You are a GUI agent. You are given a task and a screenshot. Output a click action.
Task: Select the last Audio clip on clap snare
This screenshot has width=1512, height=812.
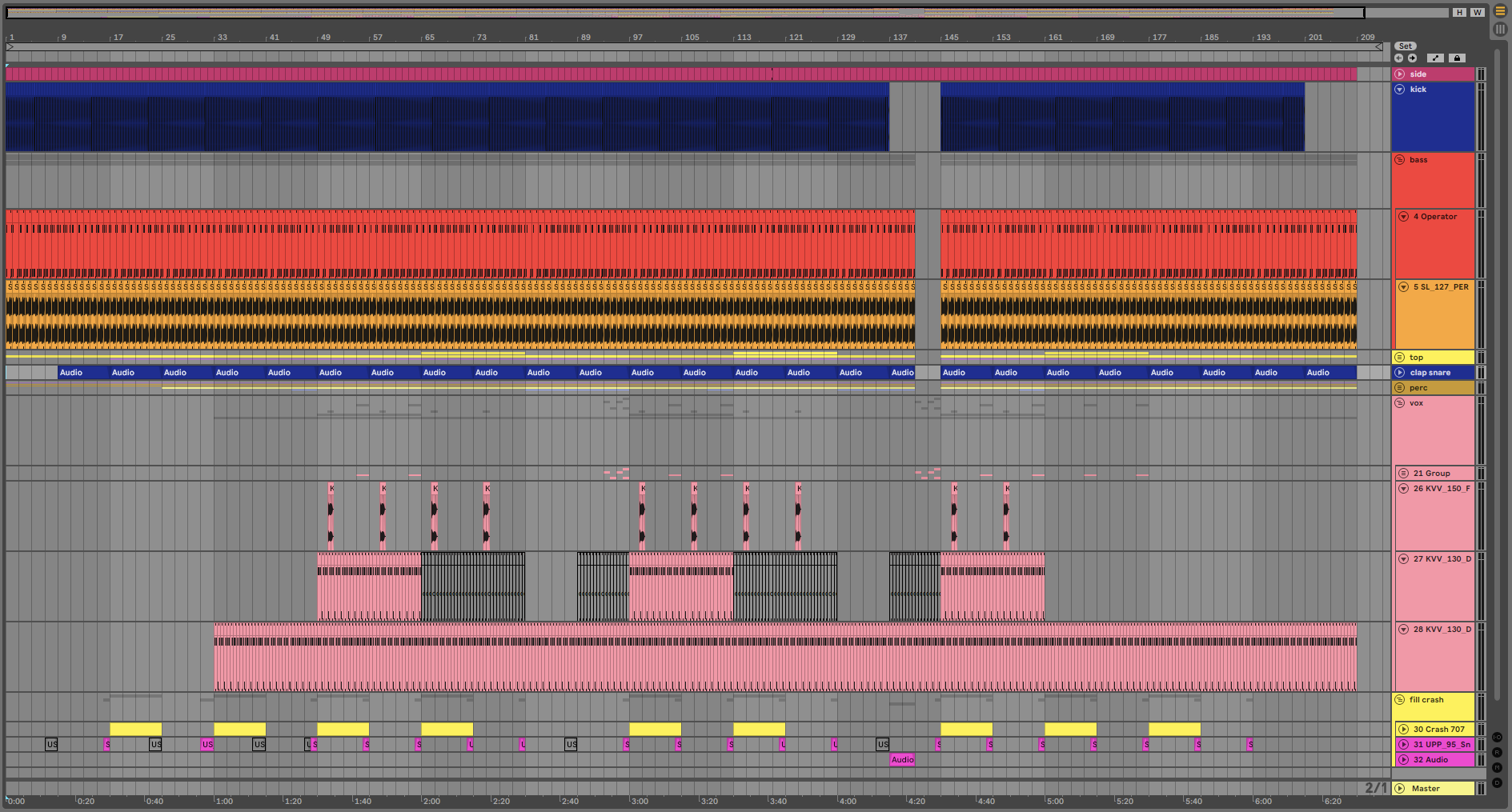(1330, 373)
